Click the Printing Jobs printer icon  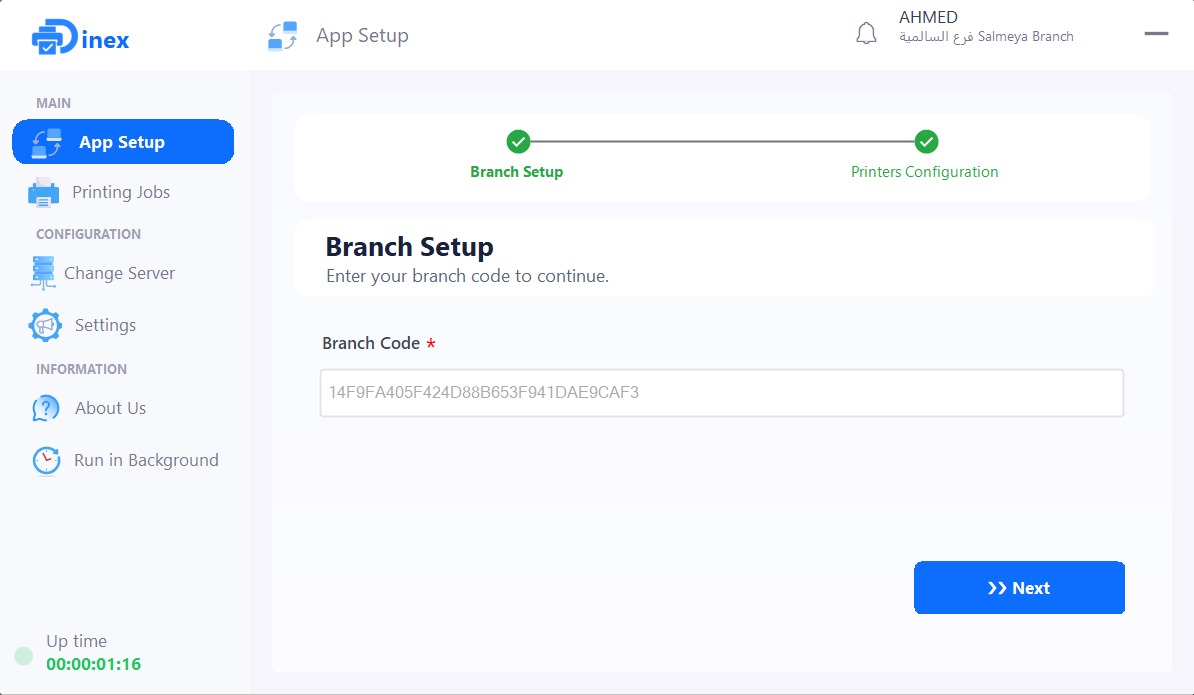tap(43, 193)
